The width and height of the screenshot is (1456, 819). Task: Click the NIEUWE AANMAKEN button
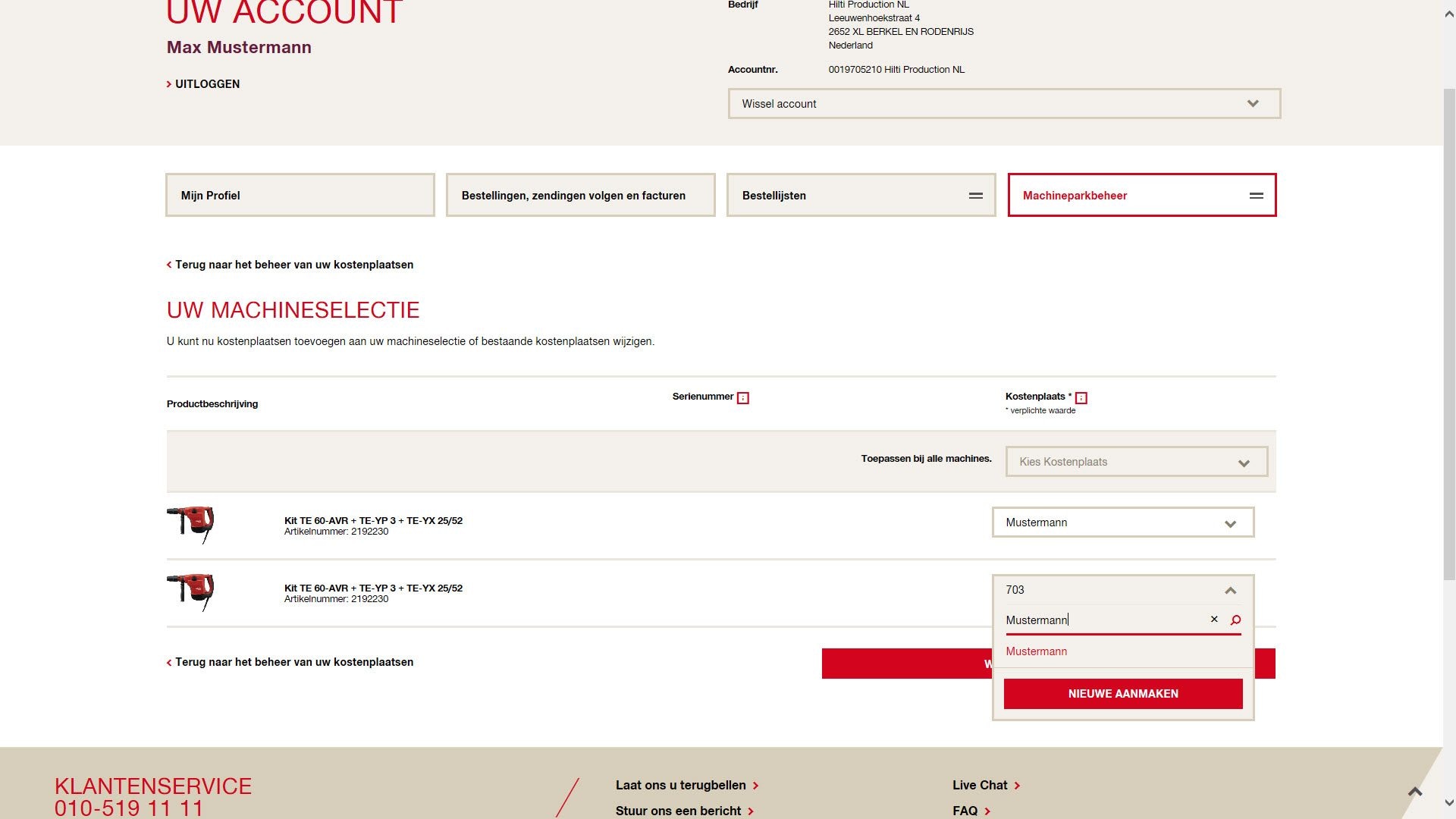(x=1123, y=694)
